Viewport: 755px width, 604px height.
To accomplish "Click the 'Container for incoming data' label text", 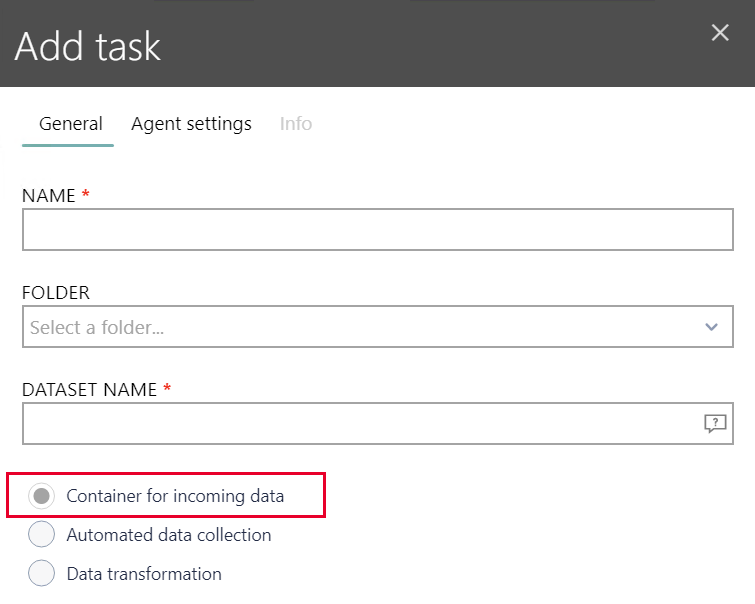I will (175, 496).
